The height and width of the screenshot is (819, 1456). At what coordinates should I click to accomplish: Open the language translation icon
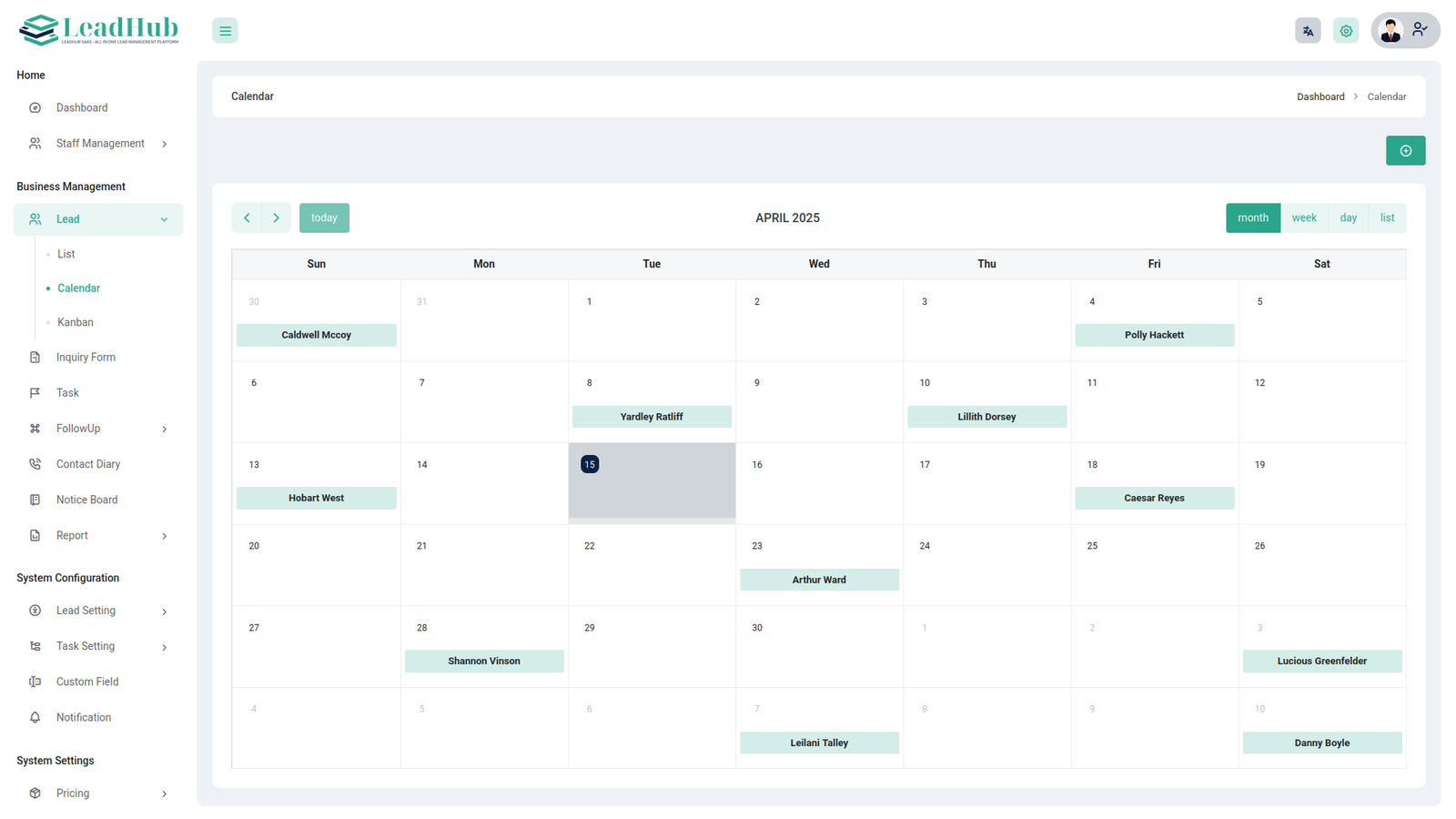[1308, 31]
